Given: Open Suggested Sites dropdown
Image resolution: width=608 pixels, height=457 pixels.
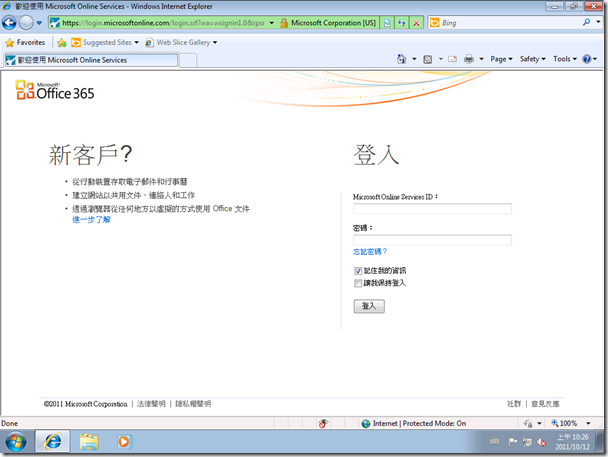Looking at the screenshot, I should 105,42.
